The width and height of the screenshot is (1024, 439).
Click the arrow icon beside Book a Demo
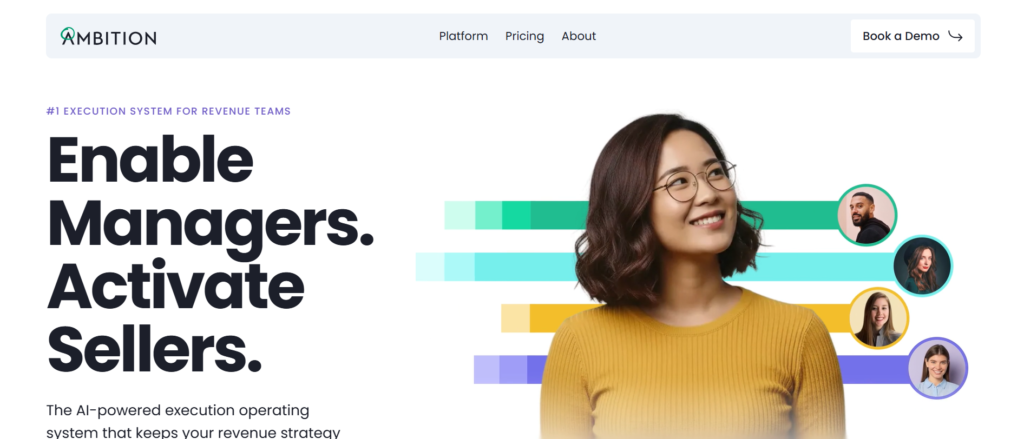(x=955, y=37)
